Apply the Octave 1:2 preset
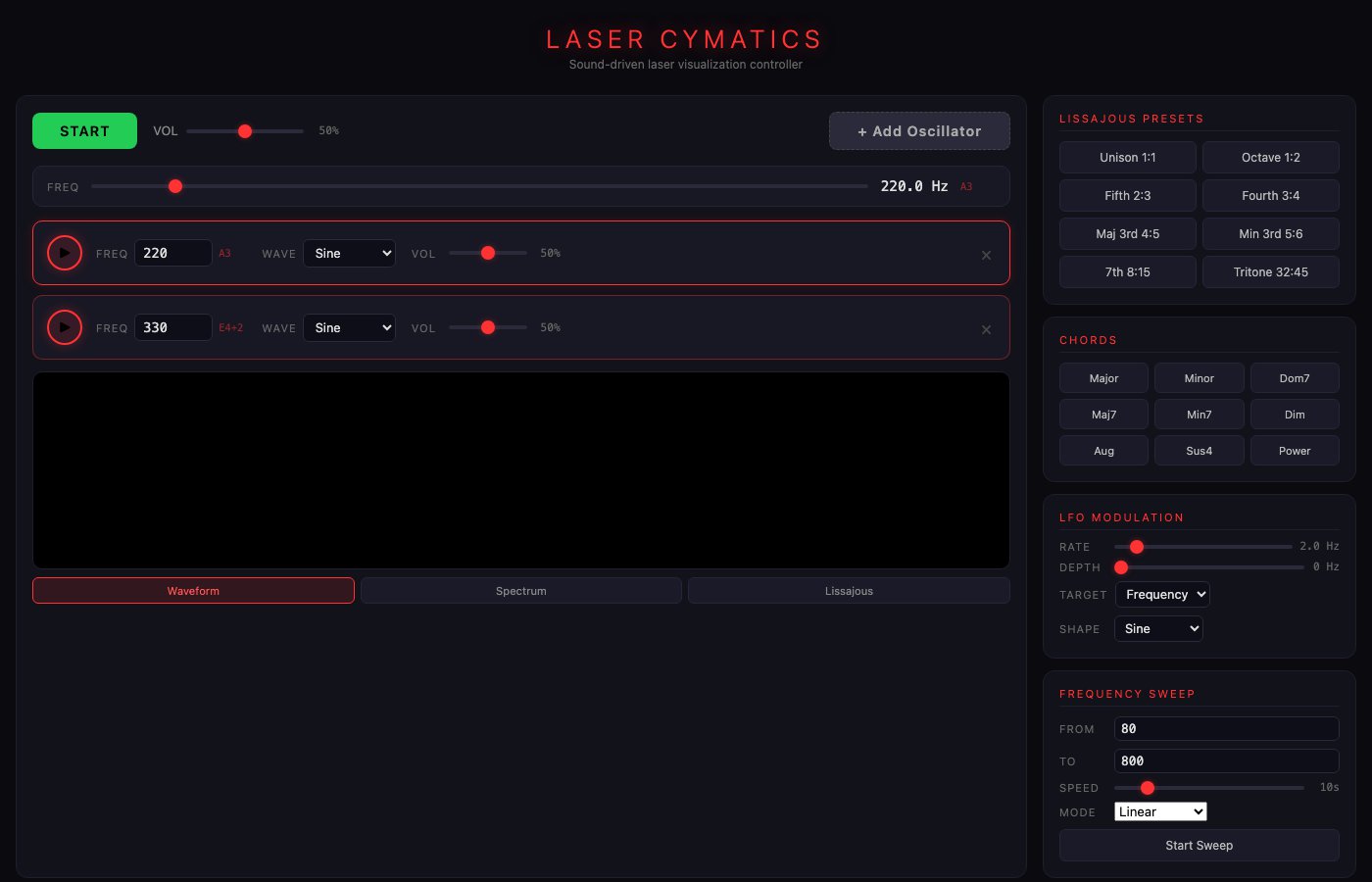Image resolution: width=1372 pixels, height=882 pixels. 1271,157
